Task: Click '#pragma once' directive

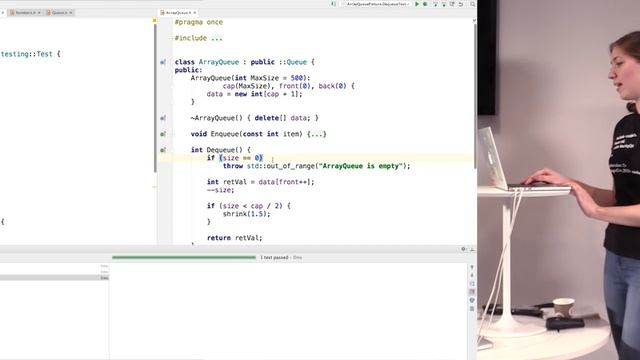Action: [x=199, y=22]
